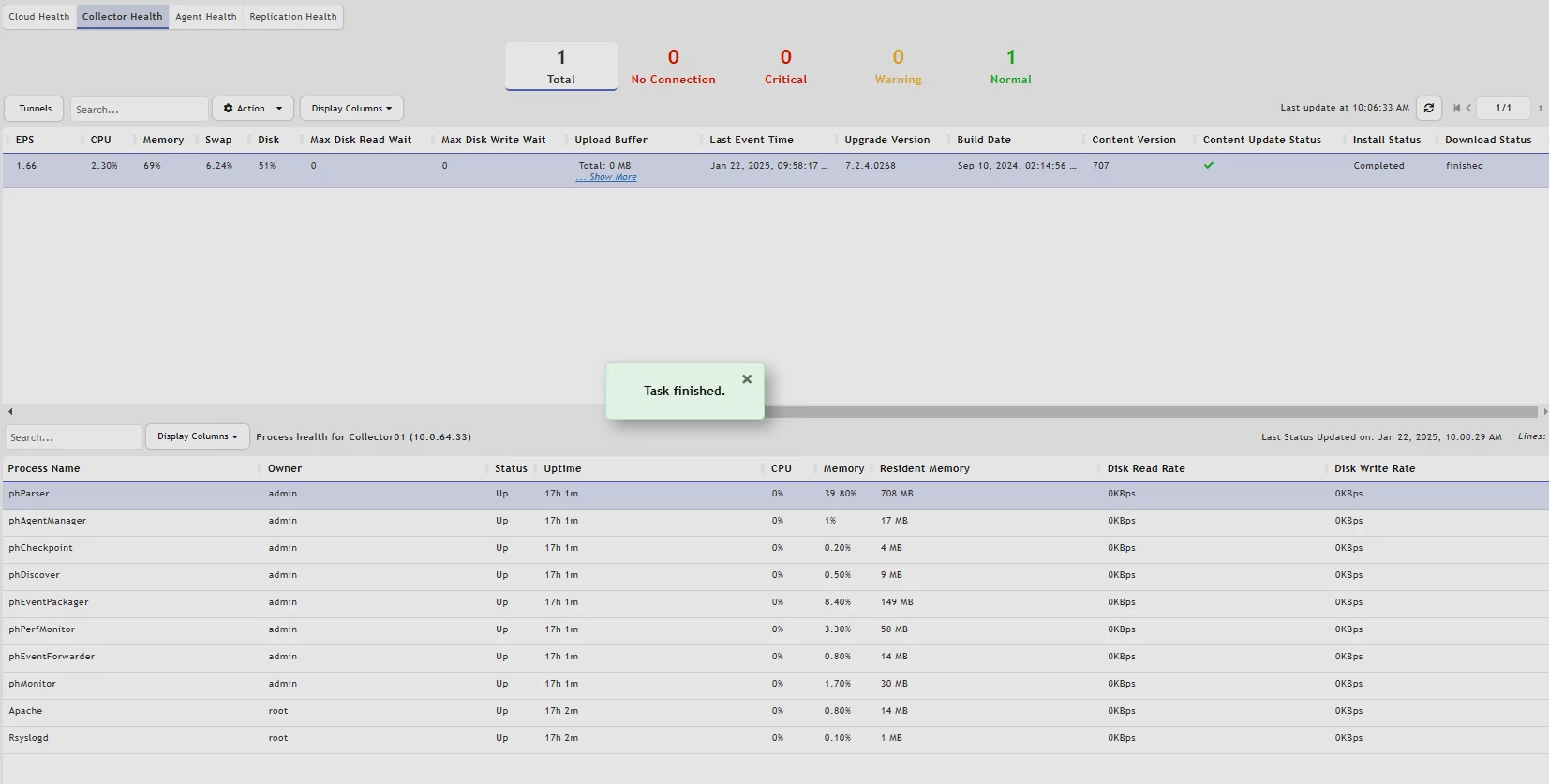This screenshot has height=784, width=1549.
Task: Click the Max Disk Read Wait column header
Action: [361, 140]
